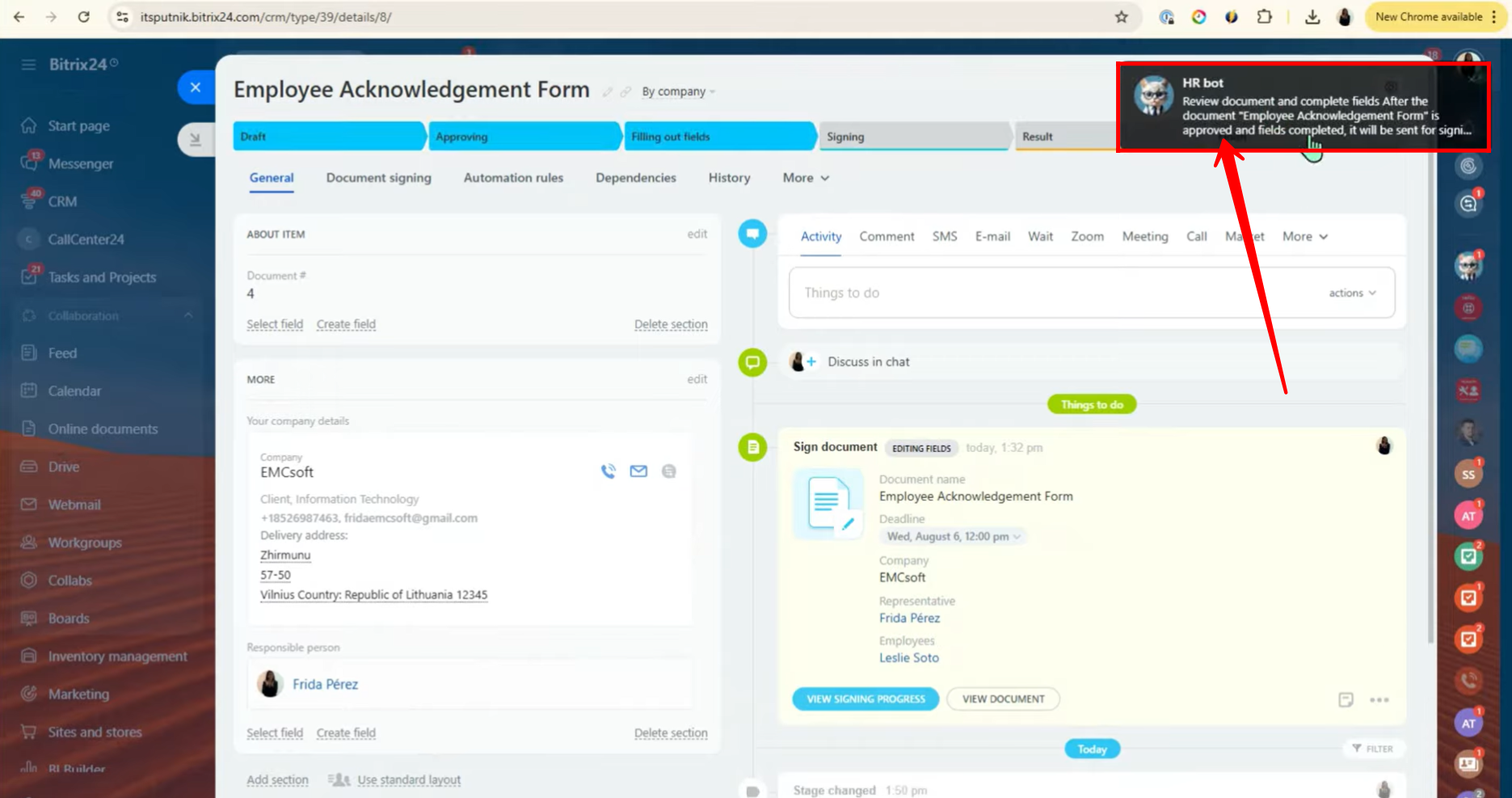Reload the page in Chrome
This screenshot has width=1512, height=798.
coord(83,17)
